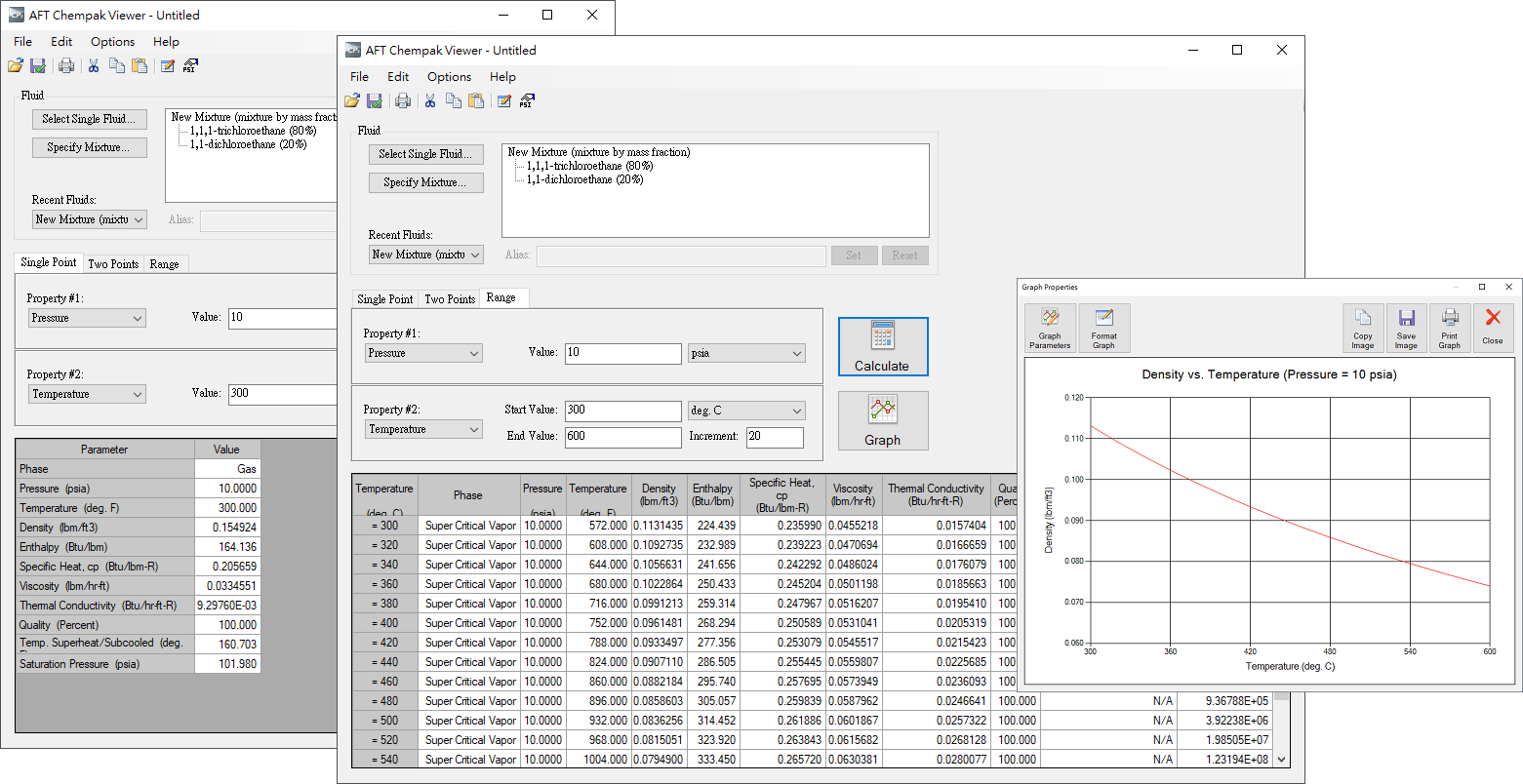The image size is (1523, 784).
Task: Click Save icon in back window toolbar
Action: [x=38, y=66]
